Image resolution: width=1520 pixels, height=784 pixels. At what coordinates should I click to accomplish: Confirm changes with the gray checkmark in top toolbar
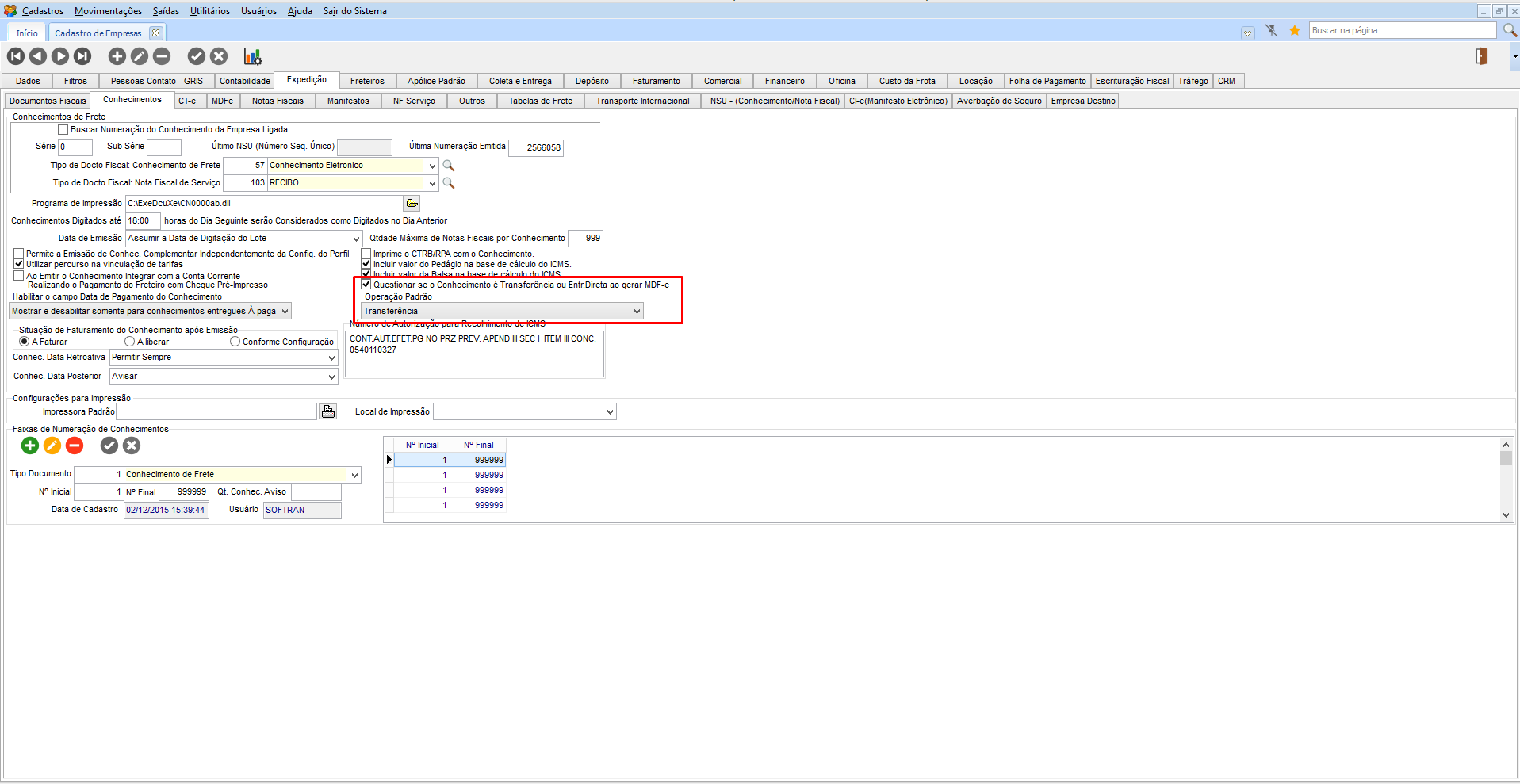[197, 56]
